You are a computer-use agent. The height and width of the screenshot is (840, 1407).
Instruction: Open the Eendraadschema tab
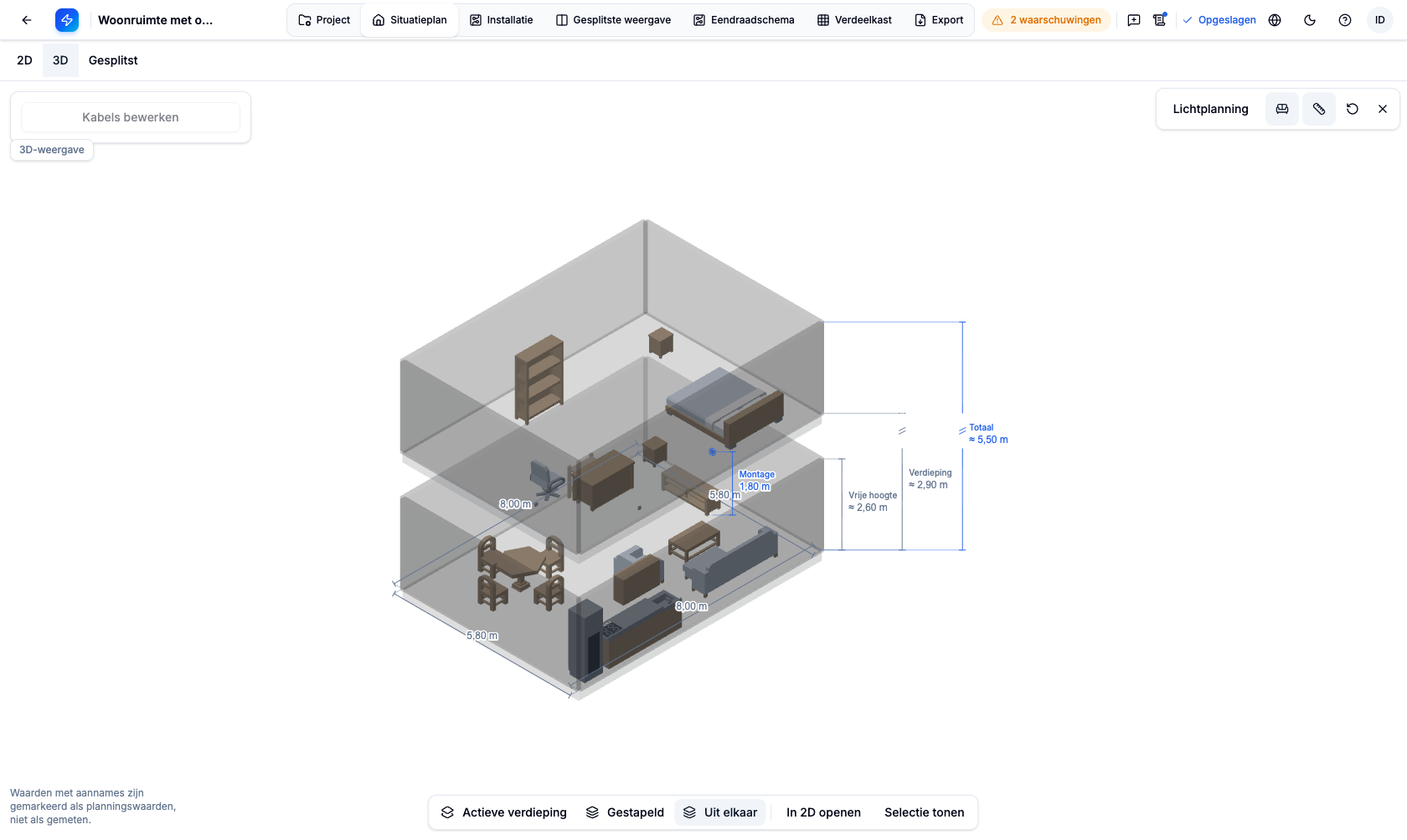click(x=744, y=20)
